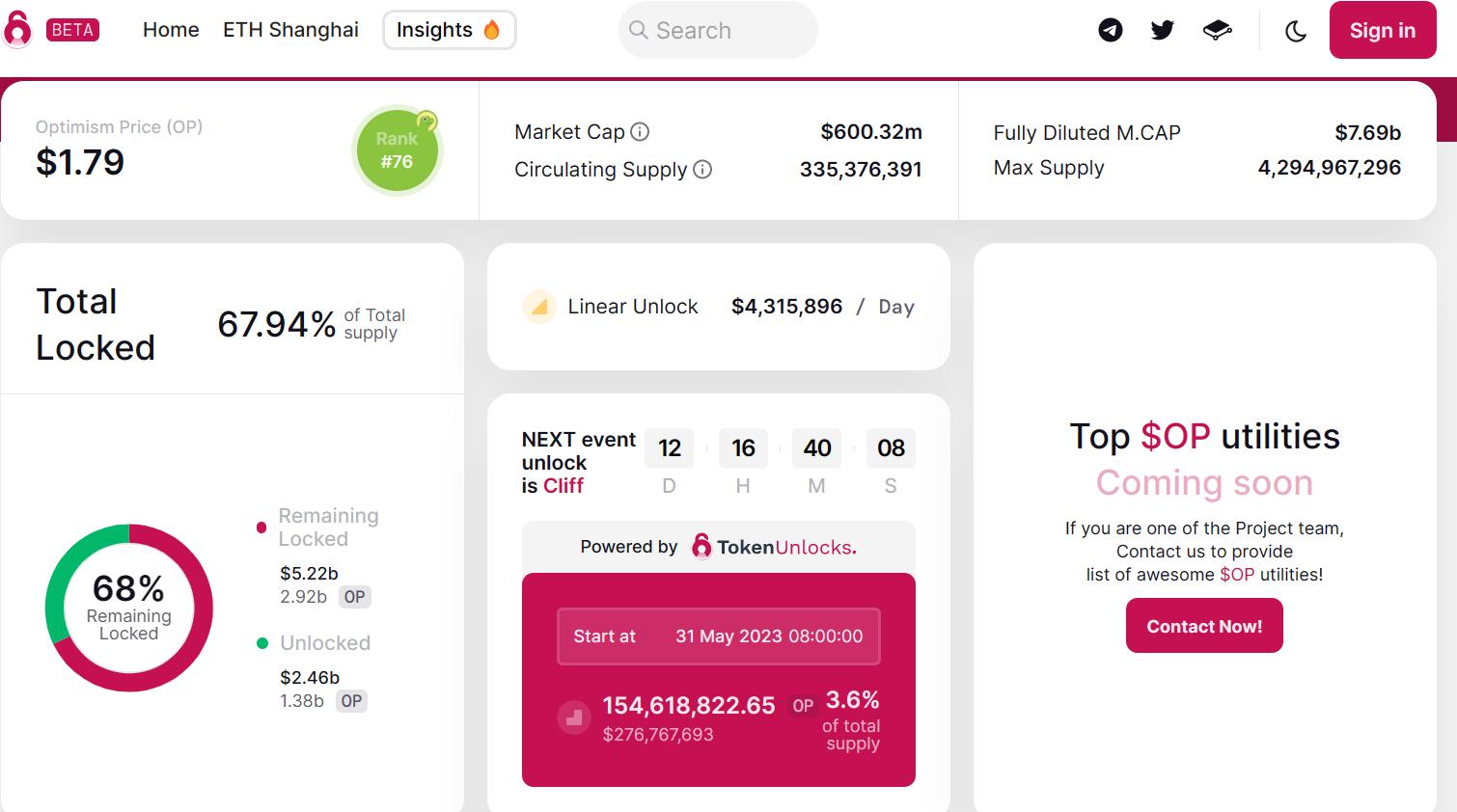This screenshot has height=812, width=1457.
Task: Click the TokenUnlocks logo next to Powered by
Action: (700, 546)
